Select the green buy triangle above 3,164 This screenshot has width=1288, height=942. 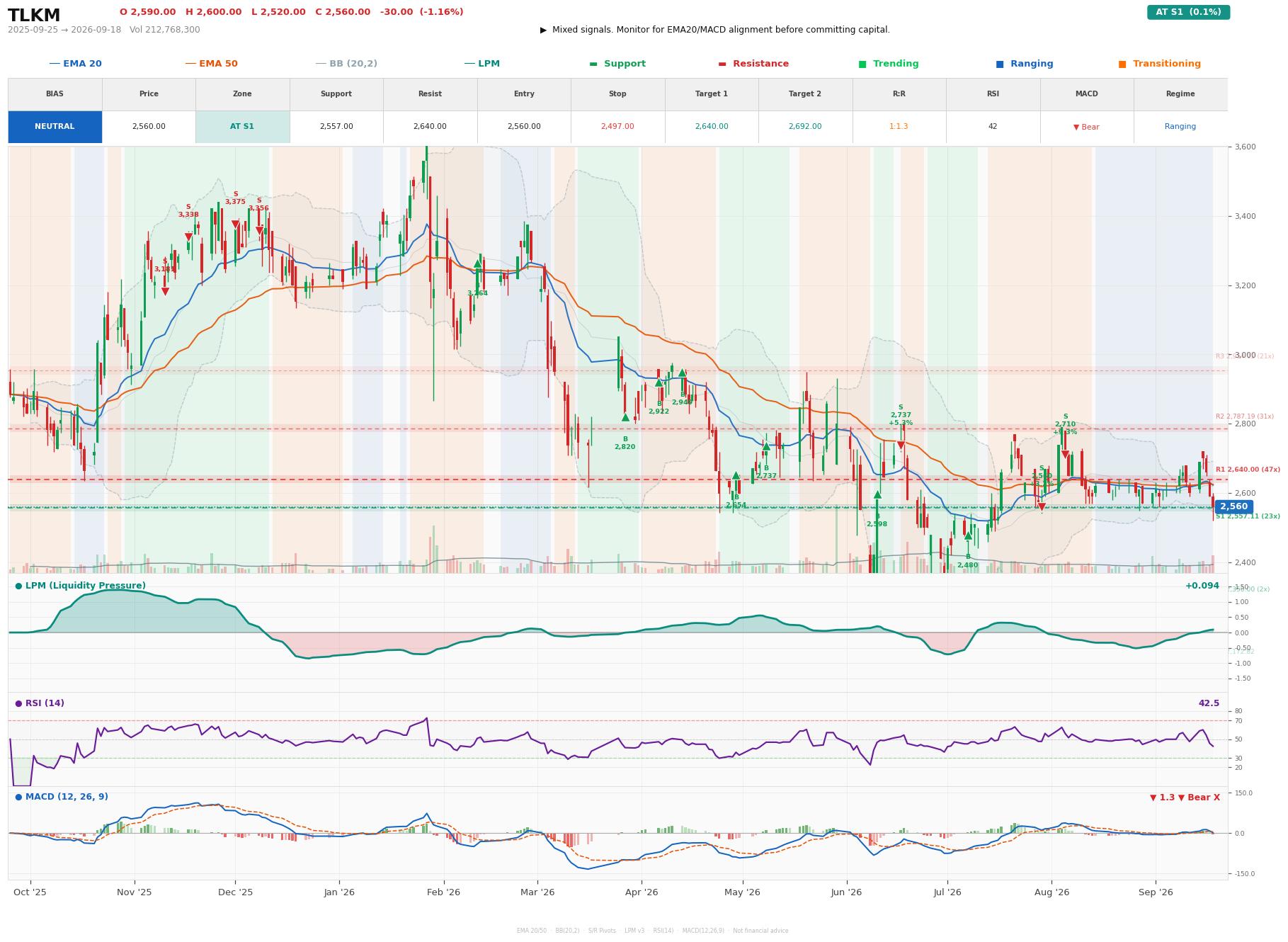(477, 263)
